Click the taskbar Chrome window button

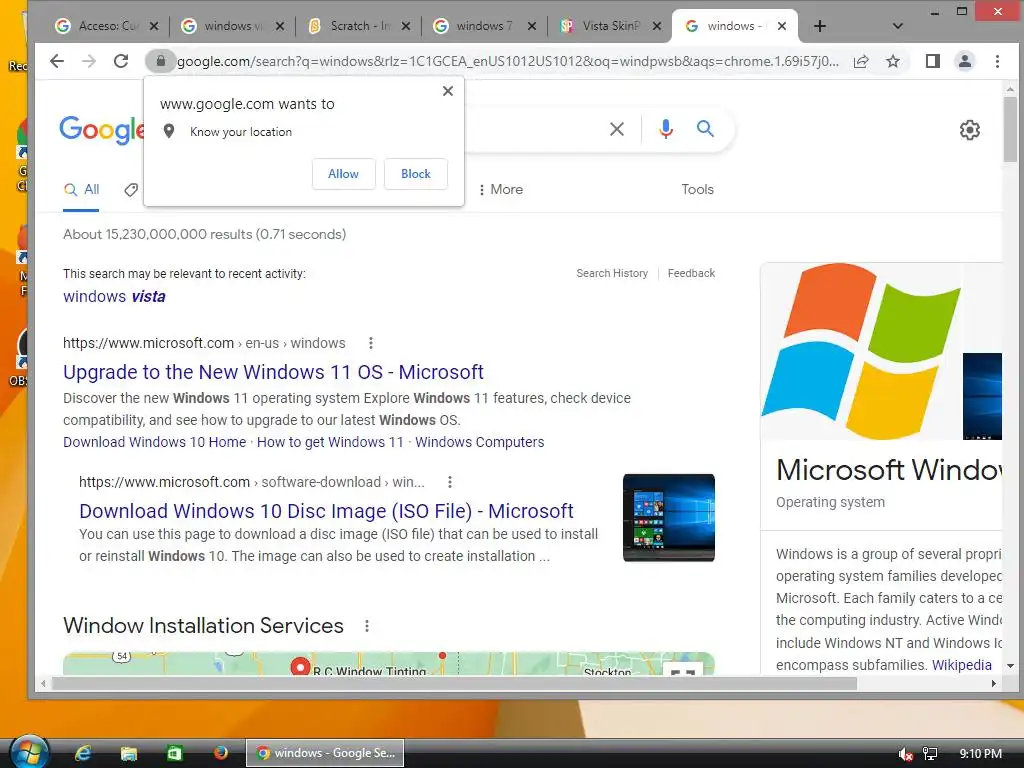point(325,753)
